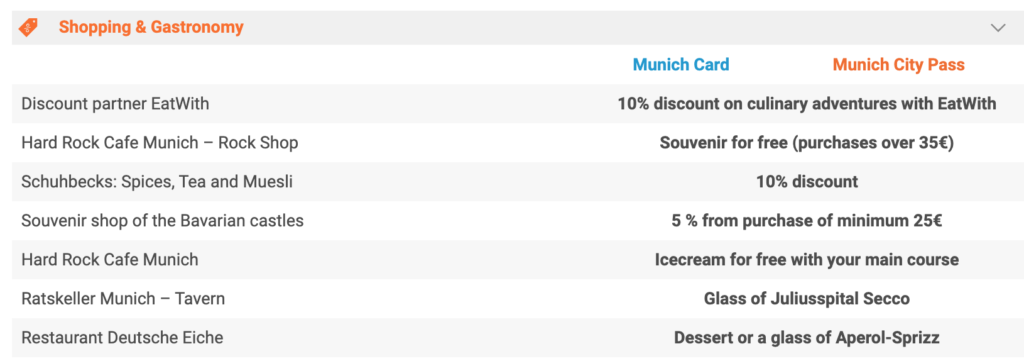Click Hard Rock Cafe Munich – Rock Shop
Image resolution: width=1024 pixels, height=361 pixels.
159,142
